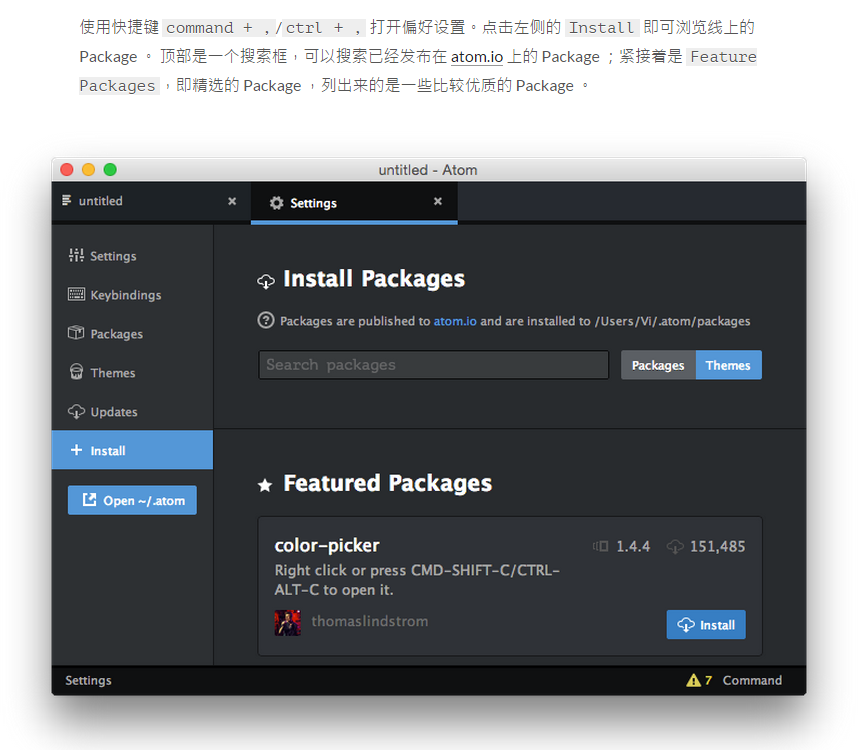Screen dimensions: 862x750
Task: Click the yellow minimize window button
Action: pos(89,169)
